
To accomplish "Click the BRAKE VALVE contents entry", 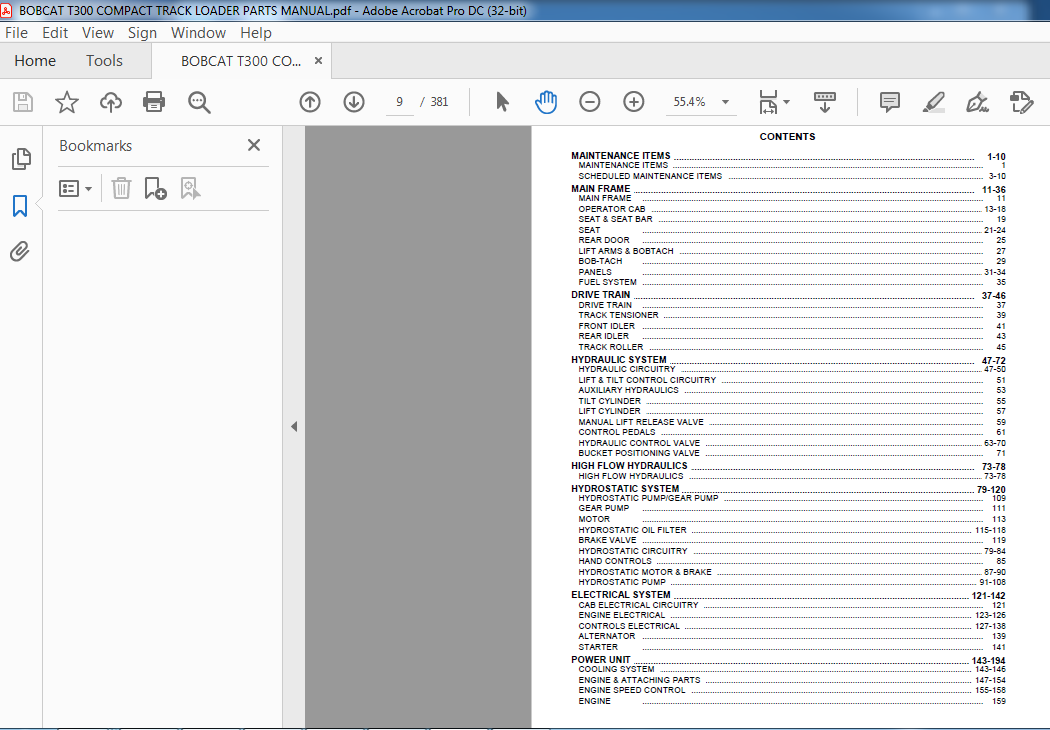I will pos(607,540).
